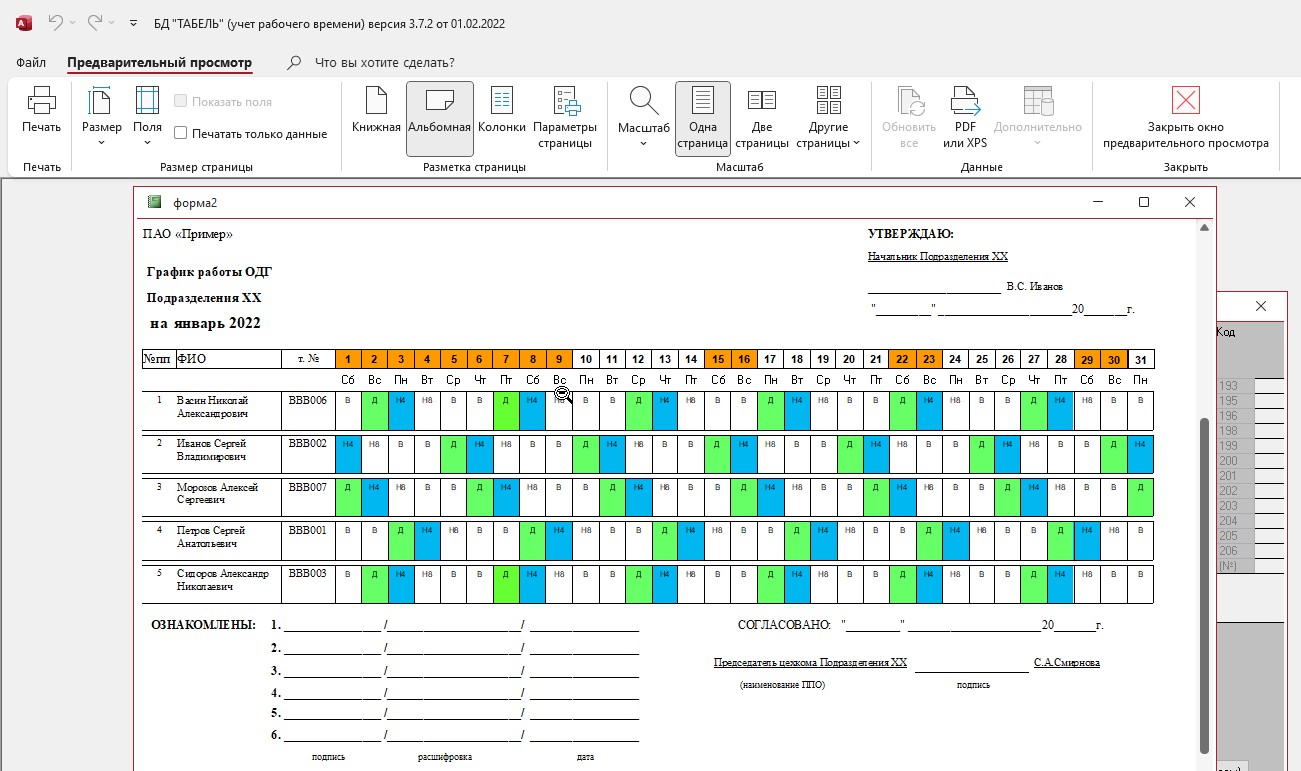
Task: Click the Код label in background window
Action: coord(1225,332)
